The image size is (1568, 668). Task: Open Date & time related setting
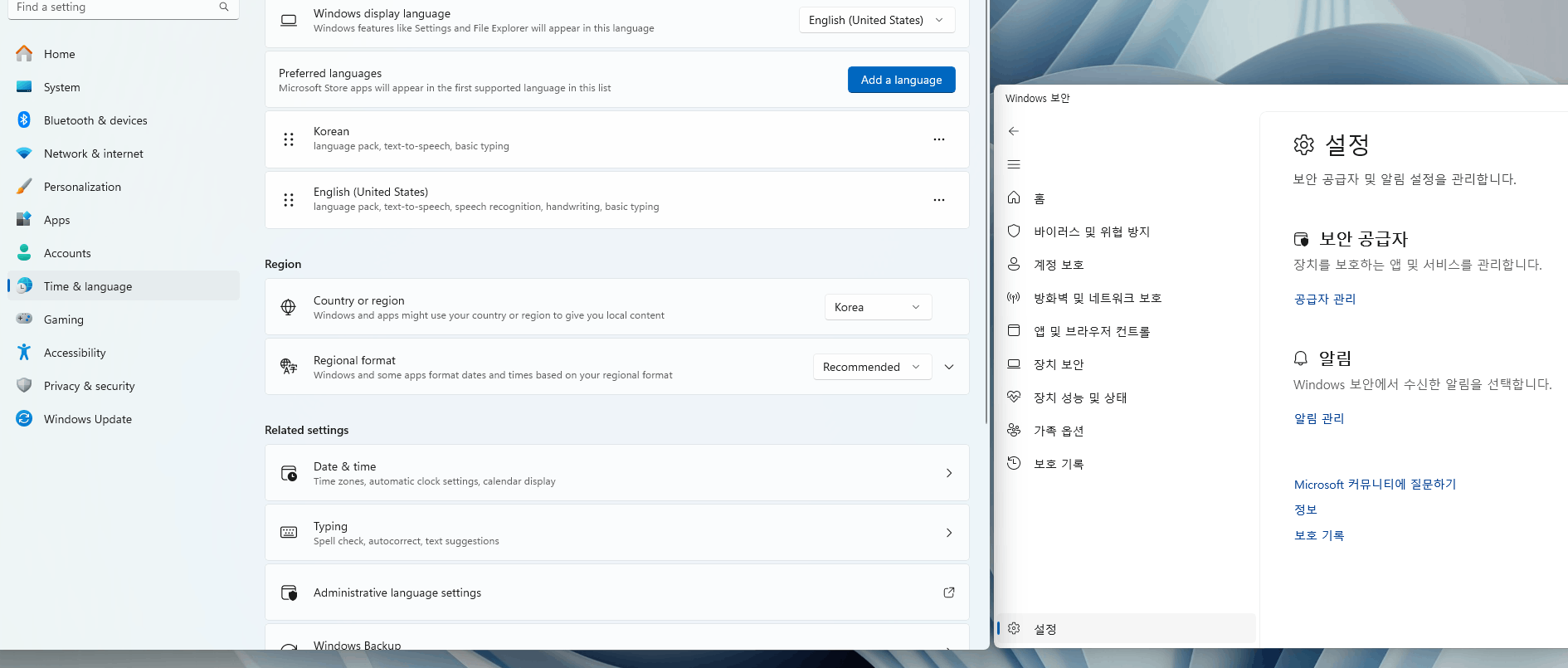616,473
